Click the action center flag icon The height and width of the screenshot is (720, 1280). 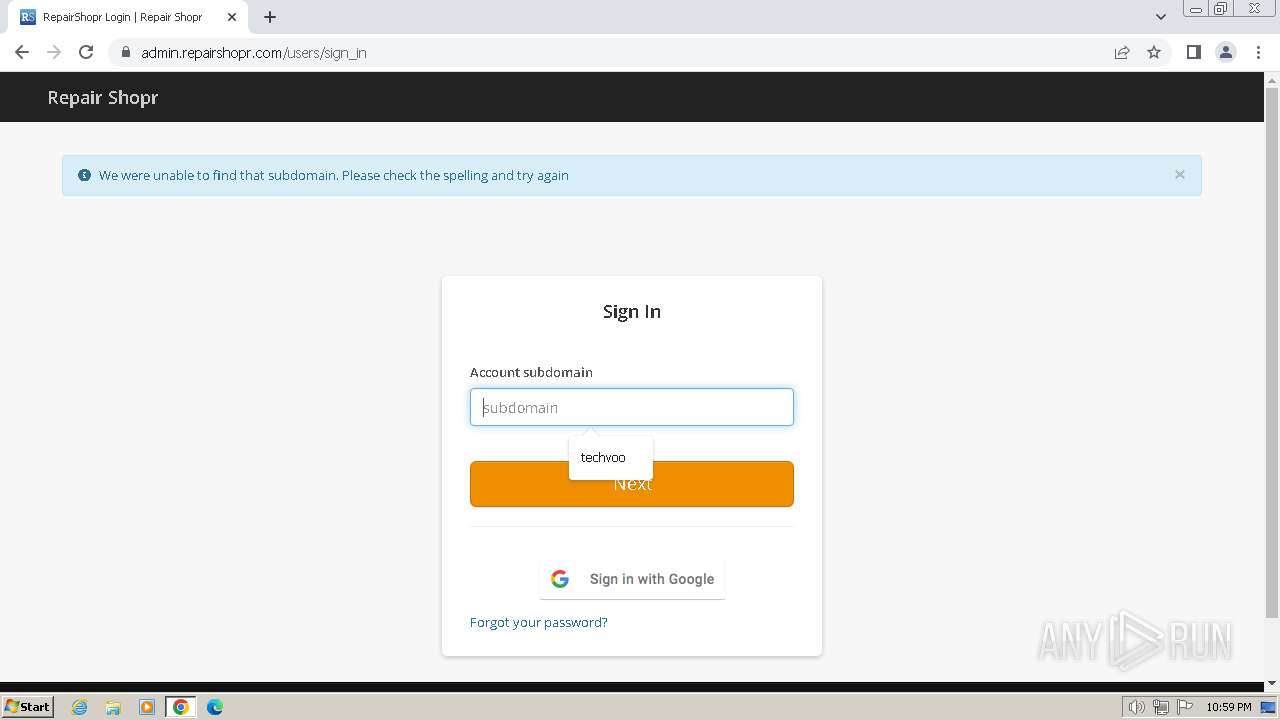pos(1185,707)
